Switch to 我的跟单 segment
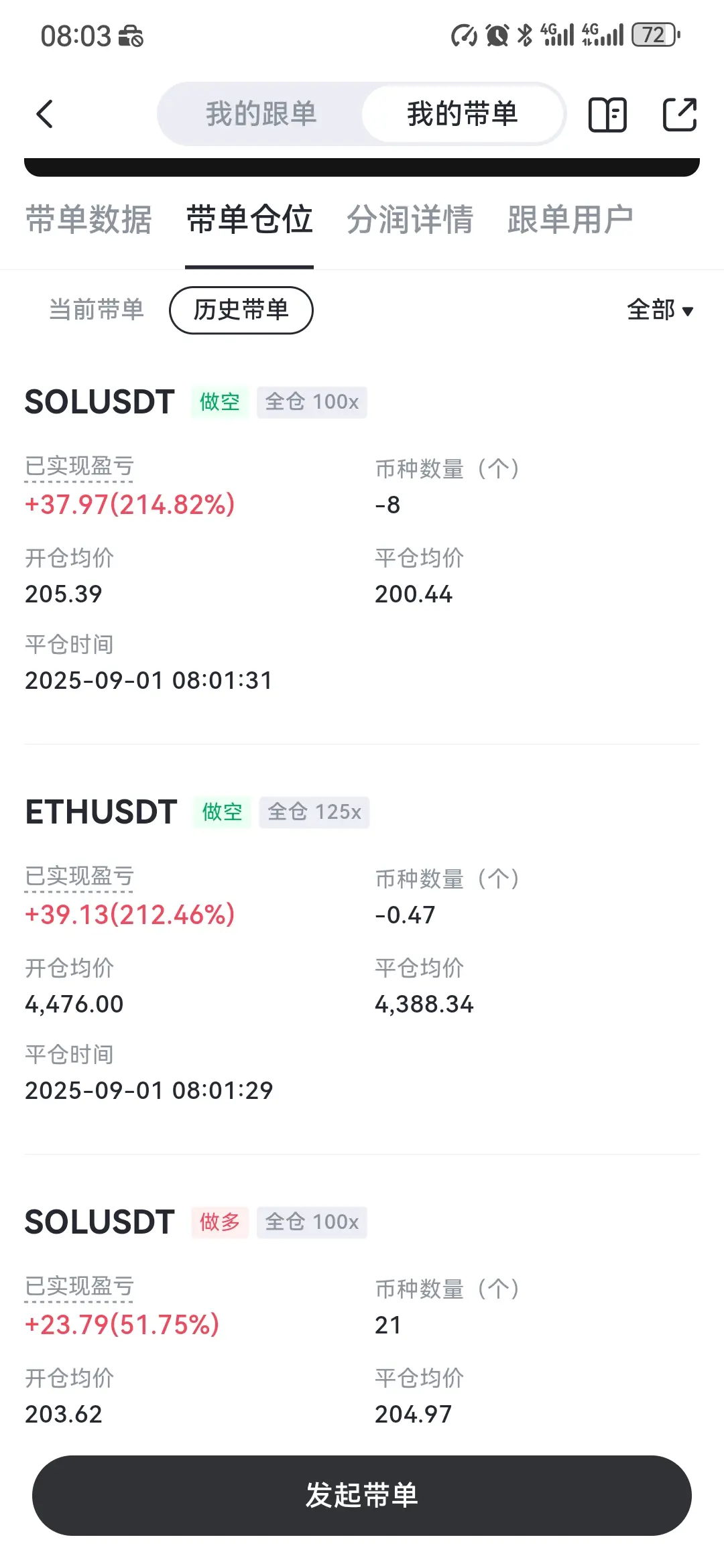 [x=261, y=114]
